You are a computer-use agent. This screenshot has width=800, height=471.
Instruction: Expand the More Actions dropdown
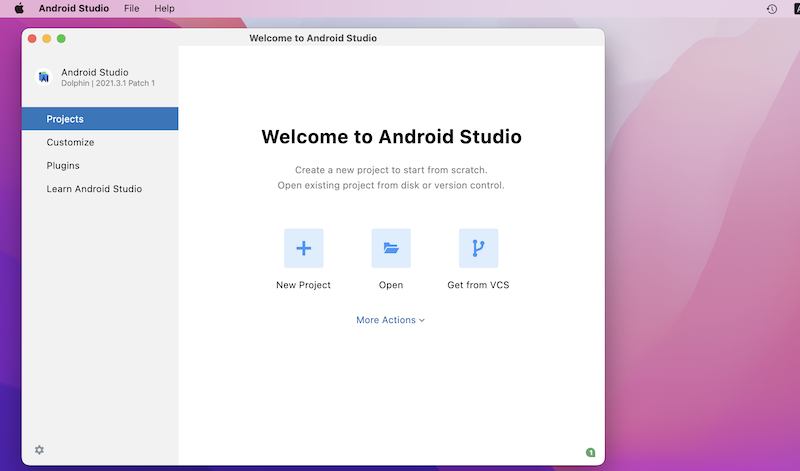click(x=390, y=320)
